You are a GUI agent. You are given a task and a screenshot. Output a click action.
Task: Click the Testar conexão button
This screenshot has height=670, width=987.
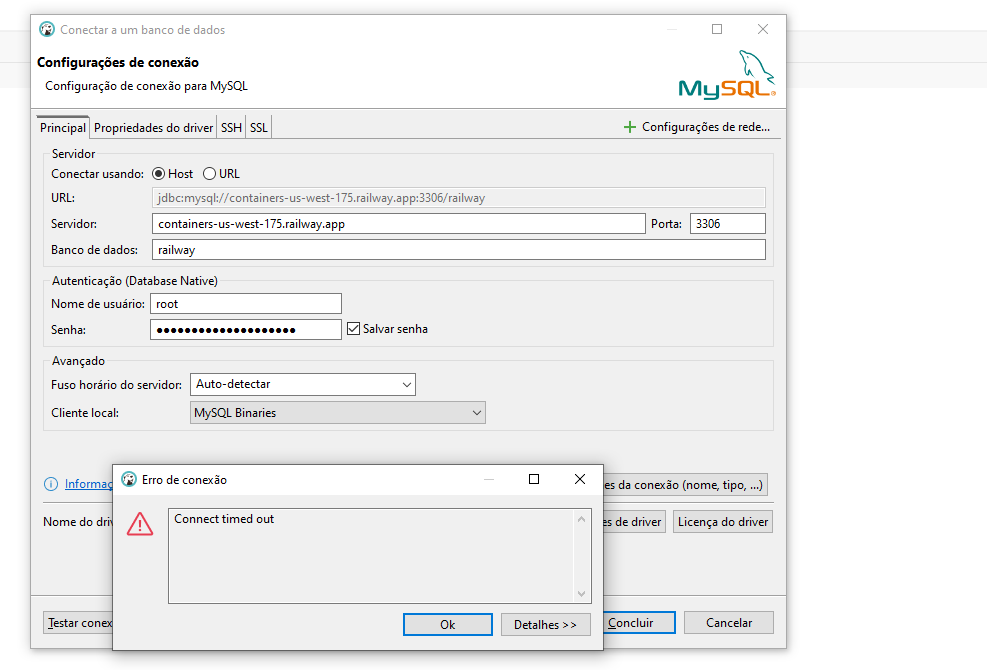78,623
